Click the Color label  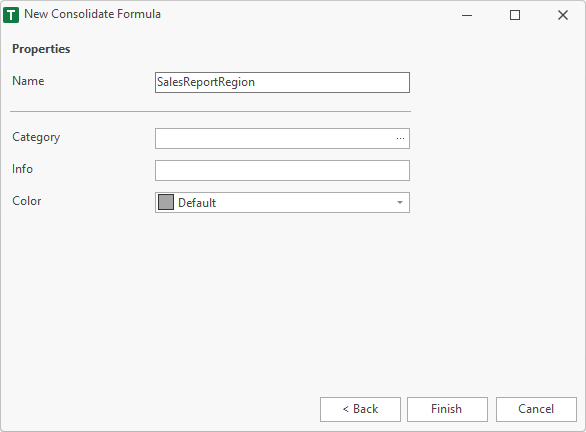(27, 201)
